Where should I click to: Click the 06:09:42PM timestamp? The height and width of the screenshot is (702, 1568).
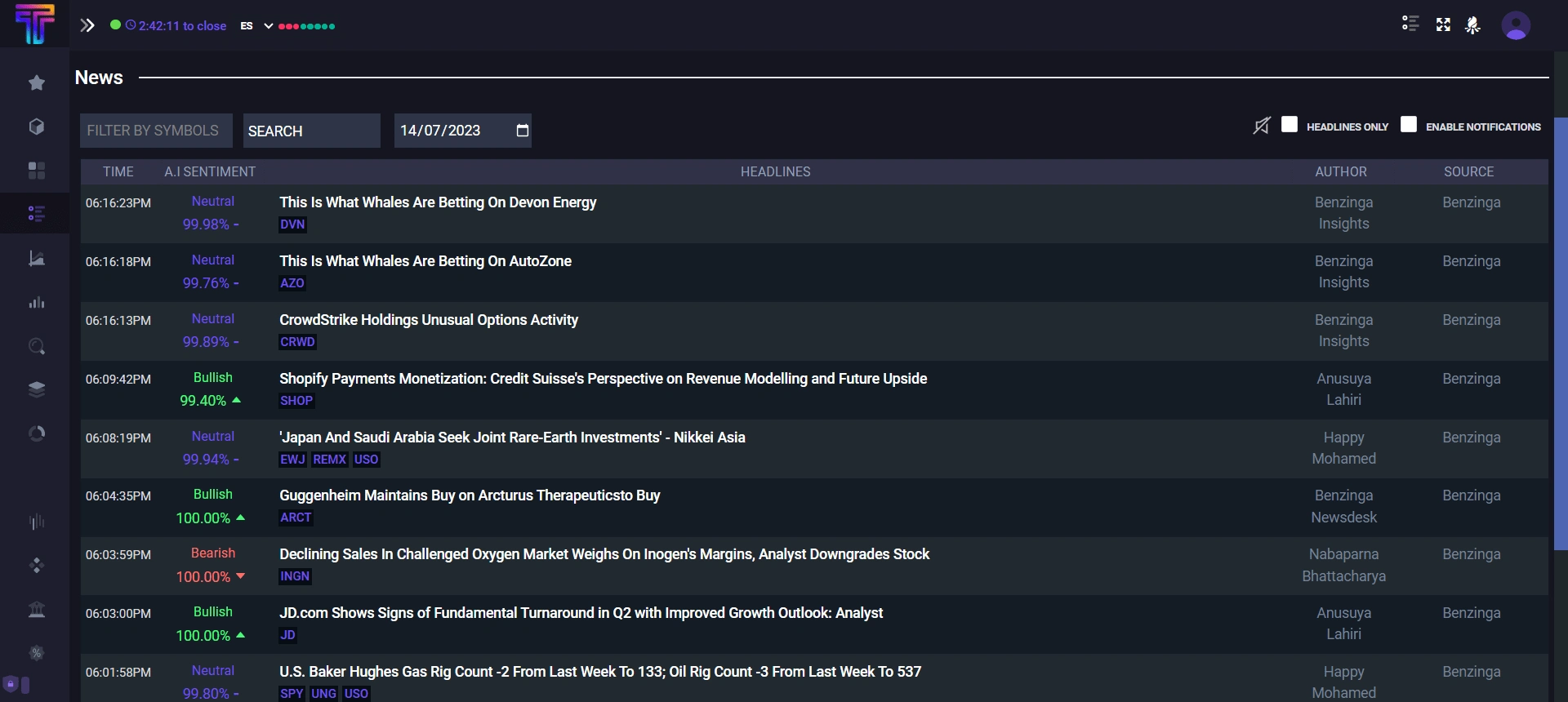pos(118,380)
